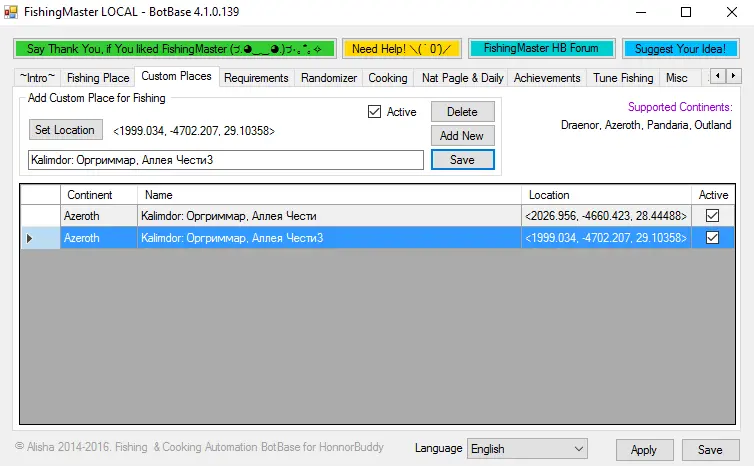Click the yellow Need Help! button
754x466 pixels.
pyautogui.click(x=402, y=49)
